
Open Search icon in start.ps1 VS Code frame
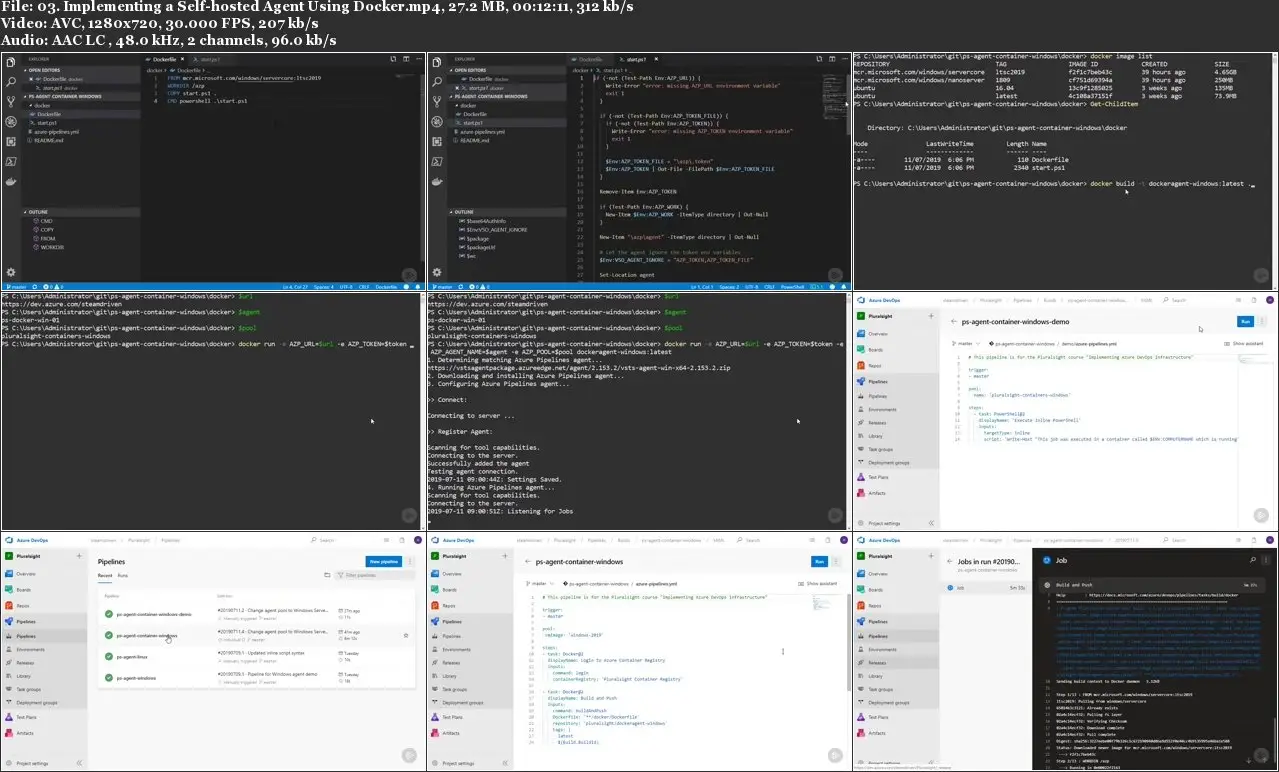(x=437, y=82)
